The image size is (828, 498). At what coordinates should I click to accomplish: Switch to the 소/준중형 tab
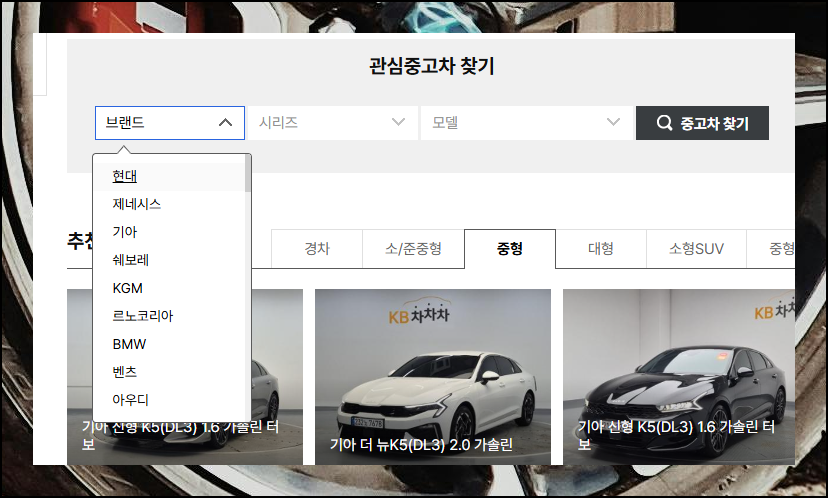(x=413, y=249)
